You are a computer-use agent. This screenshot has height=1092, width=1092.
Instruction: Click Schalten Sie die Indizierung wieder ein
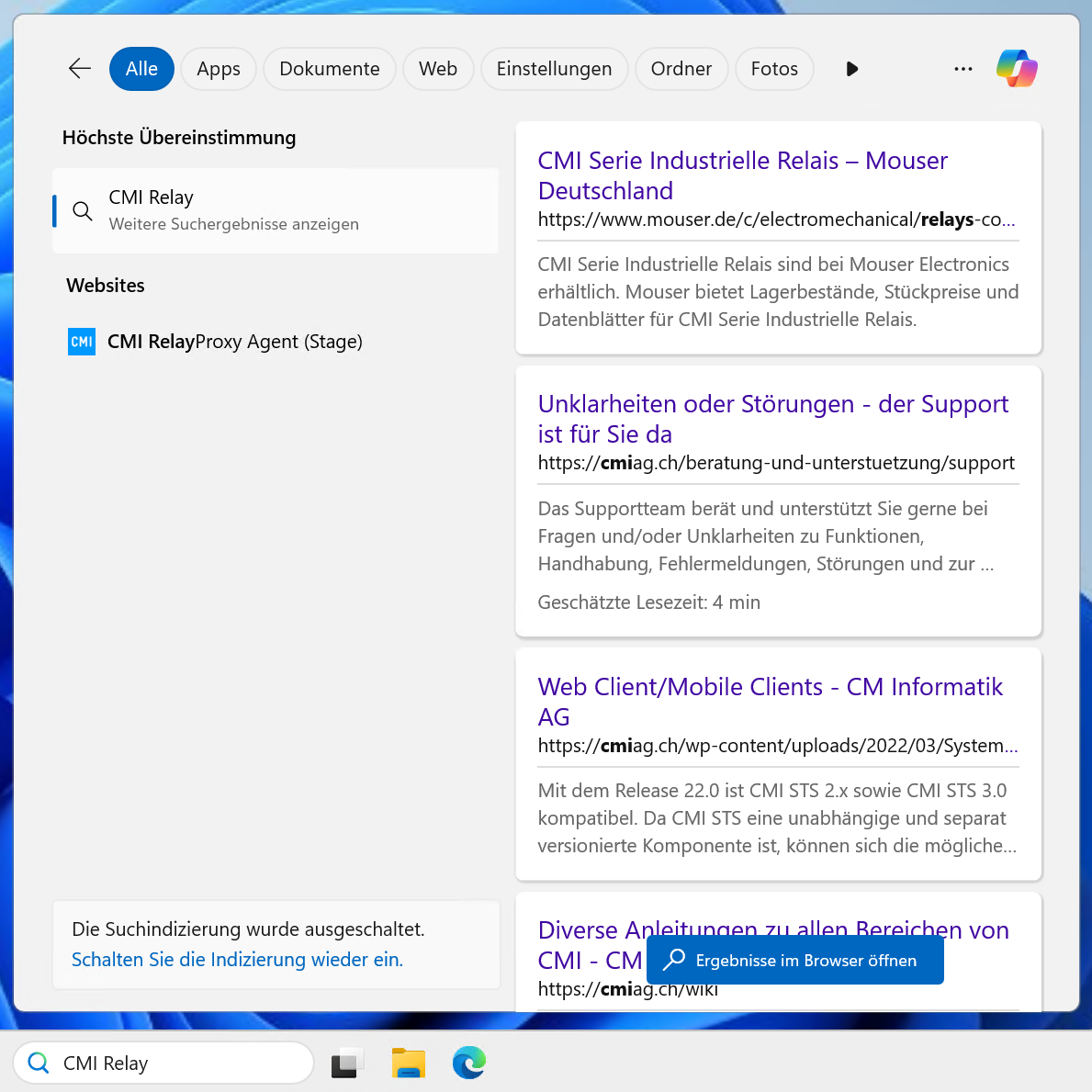pos(238,959)
